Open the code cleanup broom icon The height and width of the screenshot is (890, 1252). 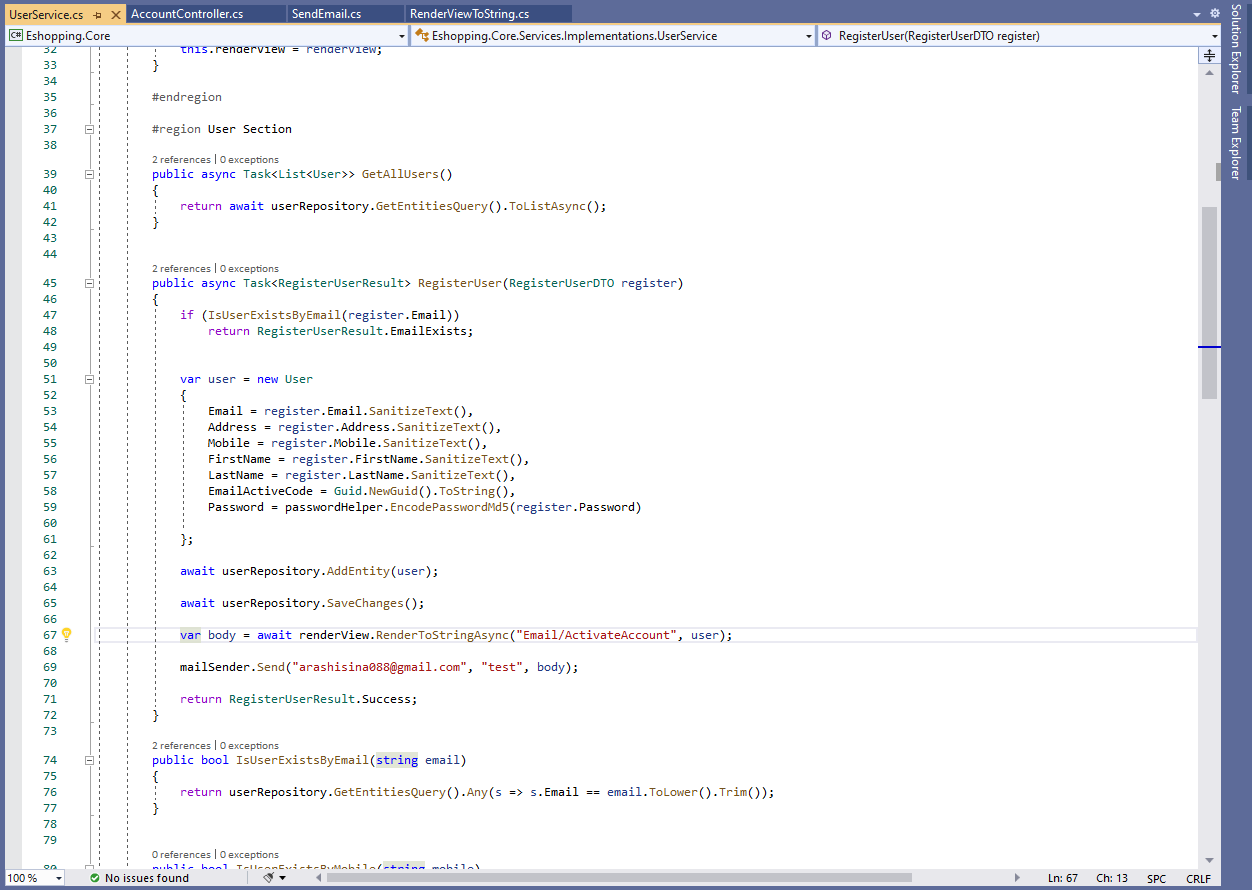(268, 878)
